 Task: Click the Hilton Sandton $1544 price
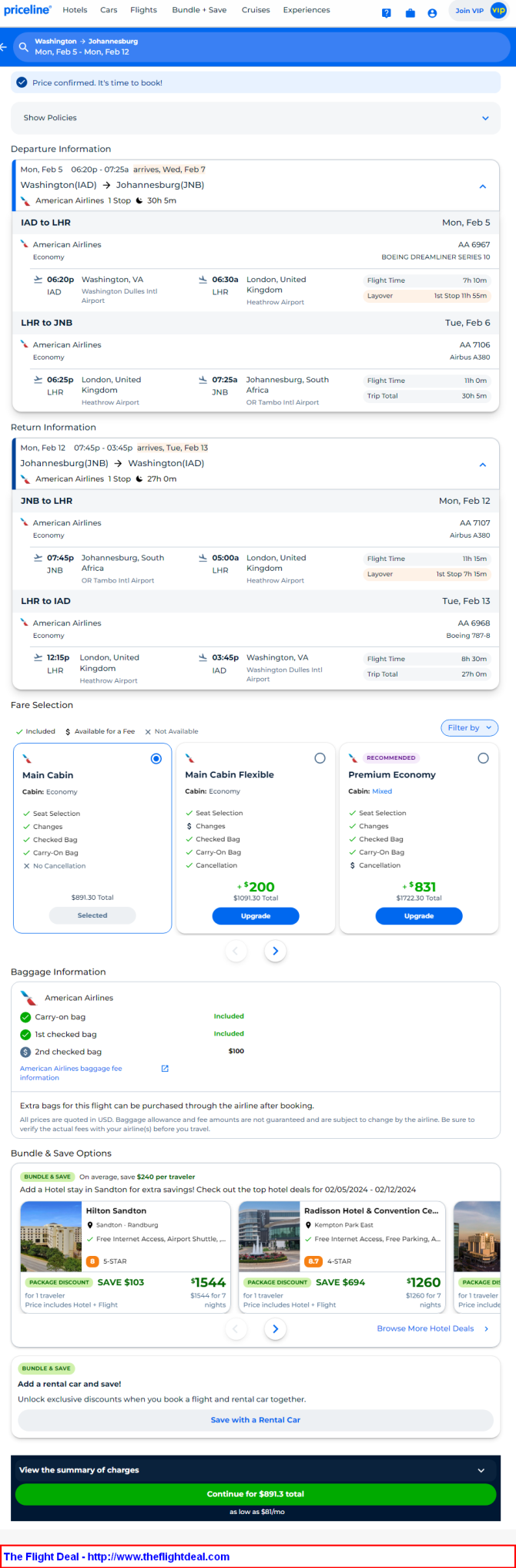[208, 1282]
